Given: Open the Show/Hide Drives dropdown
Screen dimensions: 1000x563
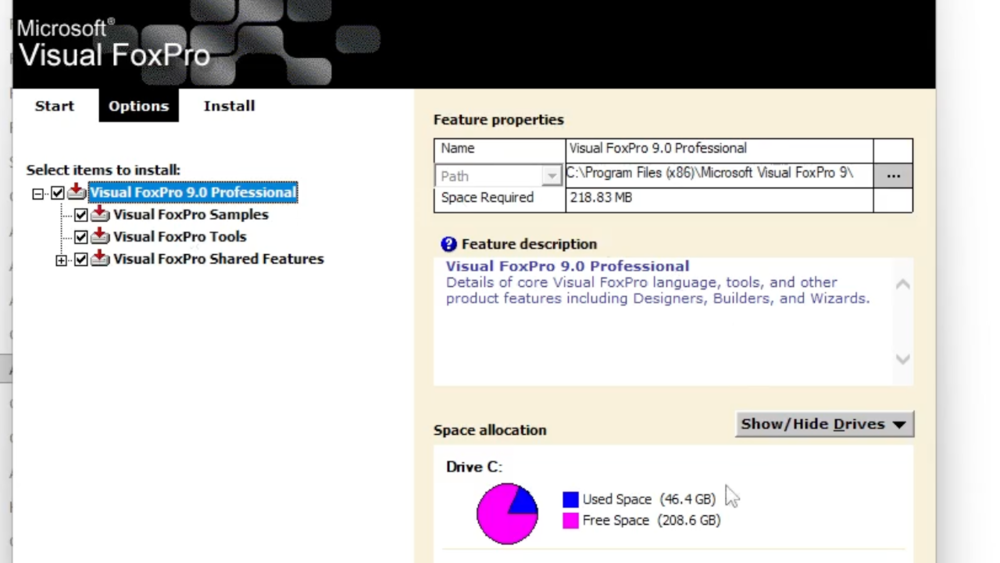Looking at the screenshot, I should [824, 424].
